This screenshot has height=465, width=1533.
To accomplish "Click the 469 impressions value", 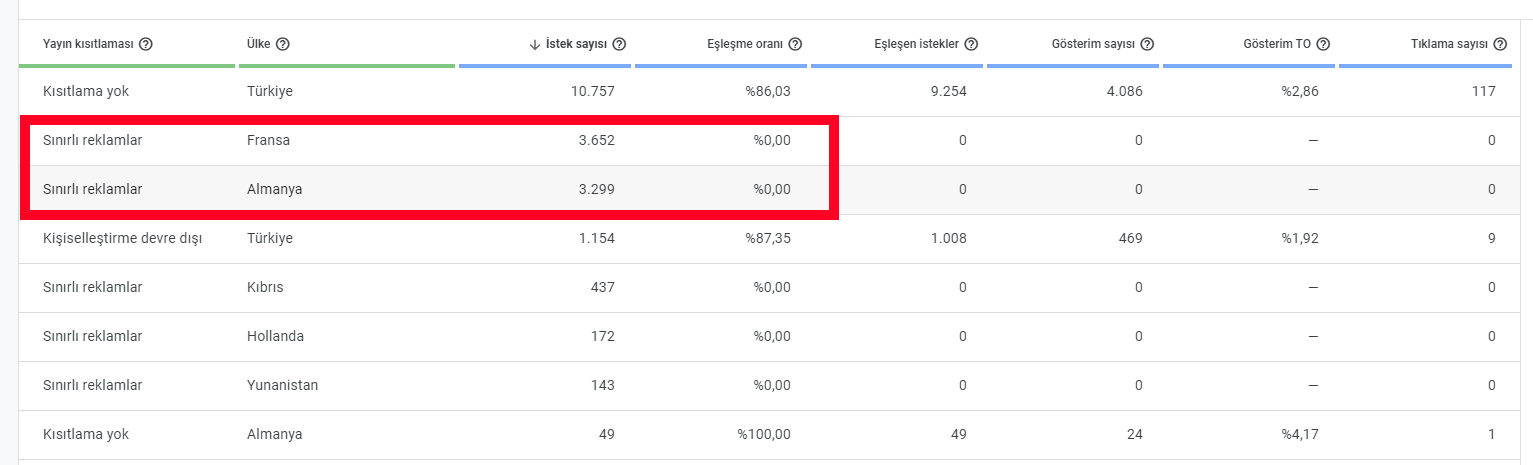I will pos(1131,238).
